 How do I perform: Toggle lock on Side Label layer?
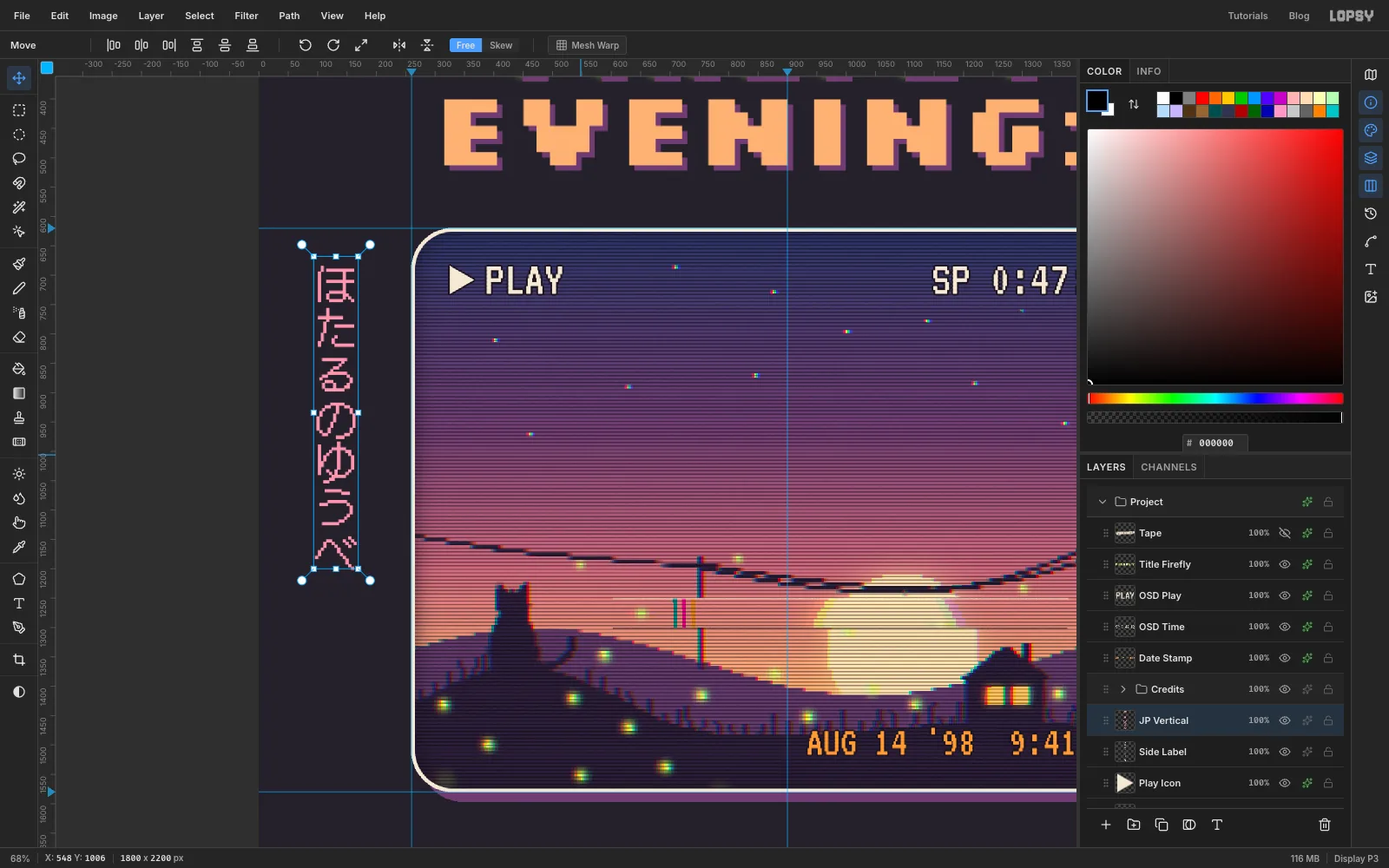click(x=1328, y=752)
